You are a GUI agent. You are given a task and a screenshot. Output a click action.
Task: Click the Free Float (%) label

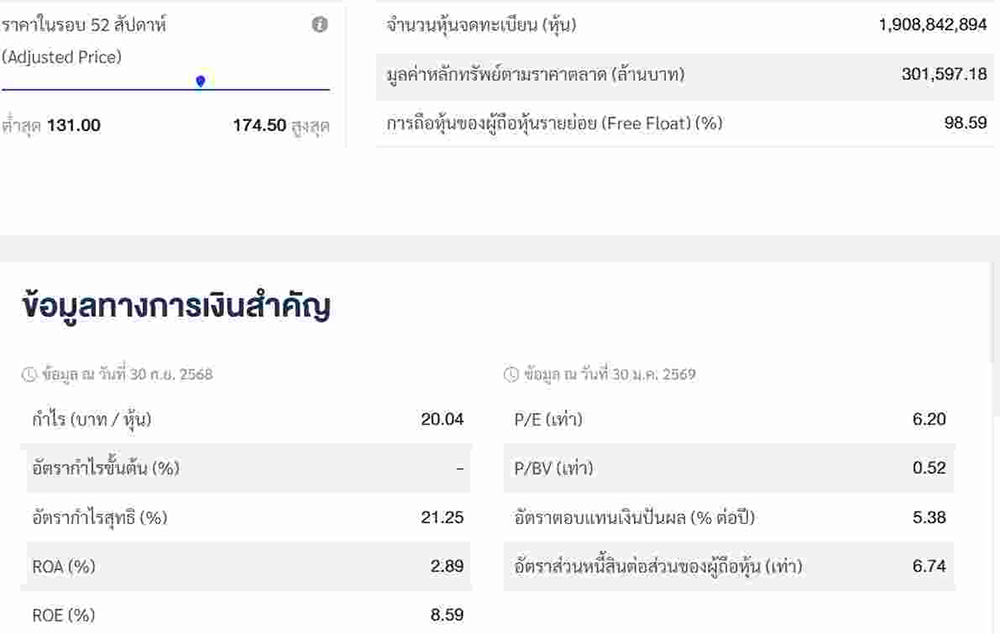(x=554, y=123)
